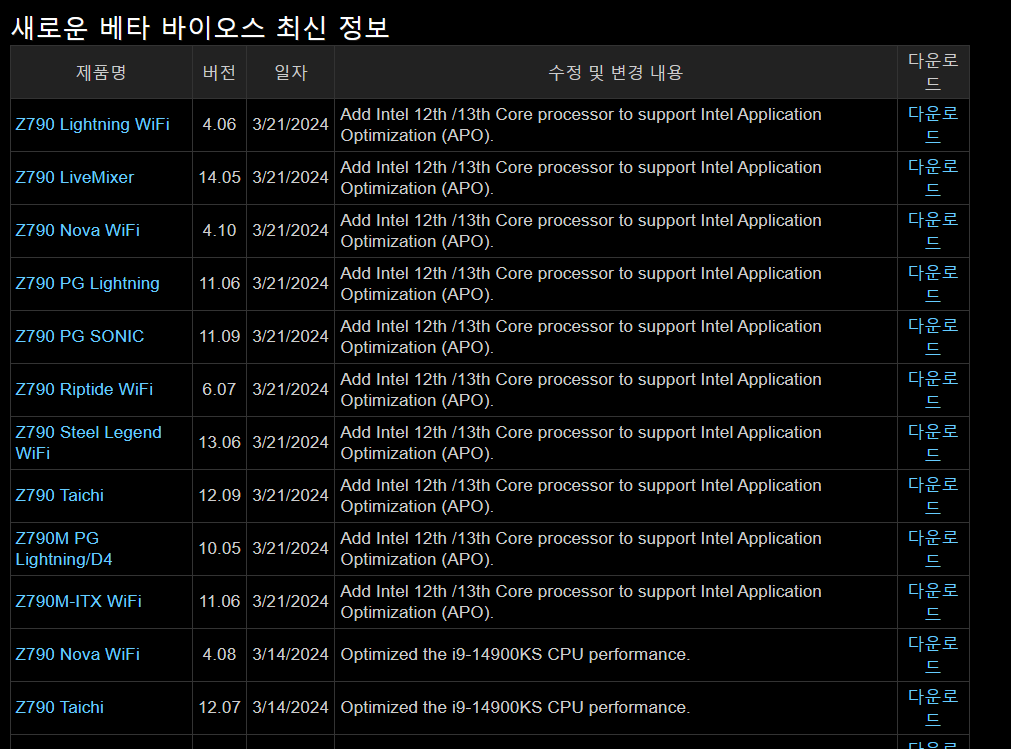Download BIOS for Z790 Lightning WiFi row
The width and height of the screenshot is (1011, 749).
(933, 124)
